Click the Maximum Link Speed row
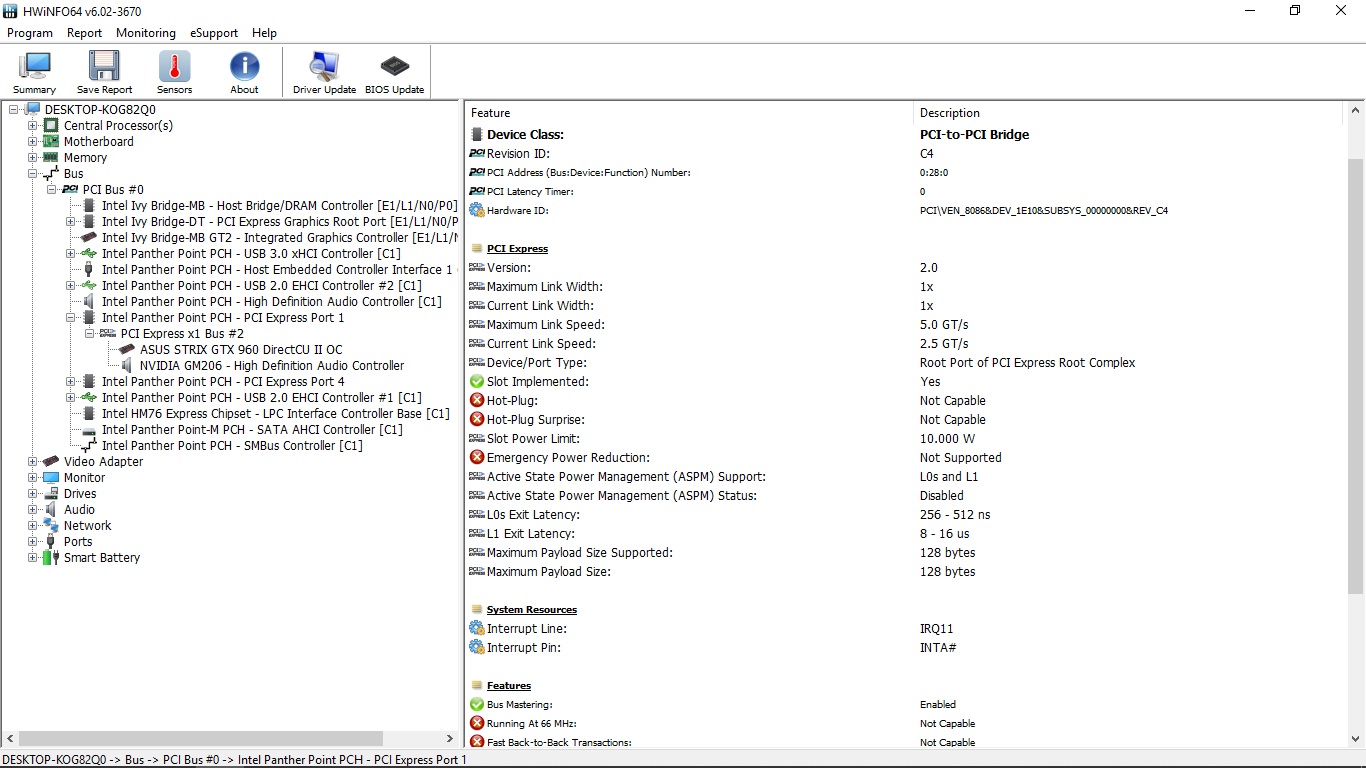 point(905,325)
